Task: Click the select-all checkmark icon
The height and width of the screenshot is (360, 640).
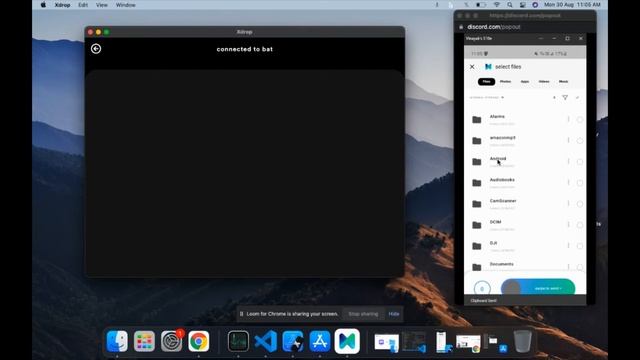Action: point(577,98)
